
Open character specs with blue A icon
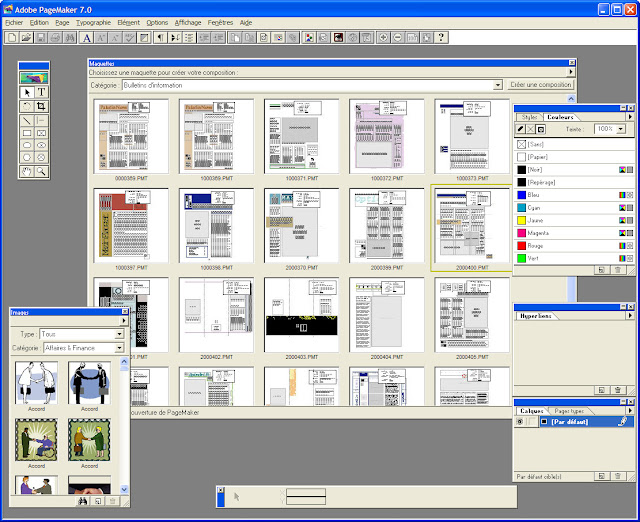(x=87, y=38)
